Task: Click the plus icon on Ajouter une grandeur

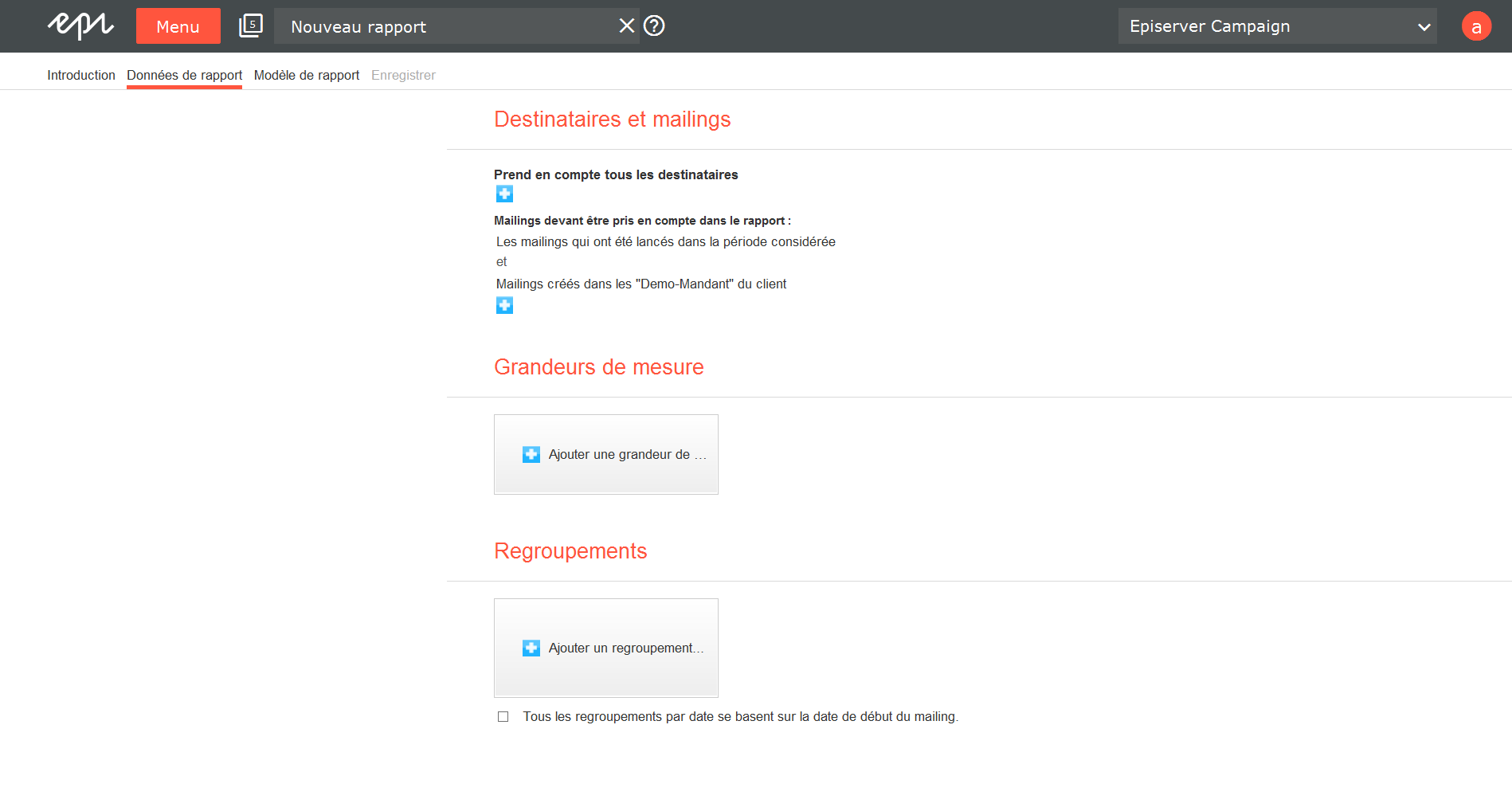Action: coord(531,453)
